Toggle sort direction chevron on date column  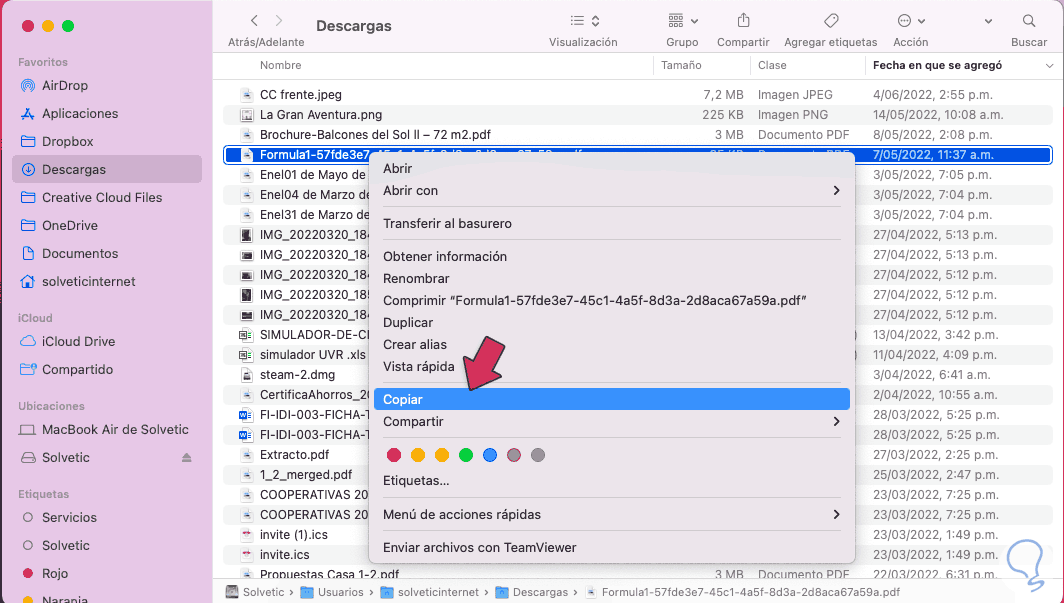point(1049,66)
